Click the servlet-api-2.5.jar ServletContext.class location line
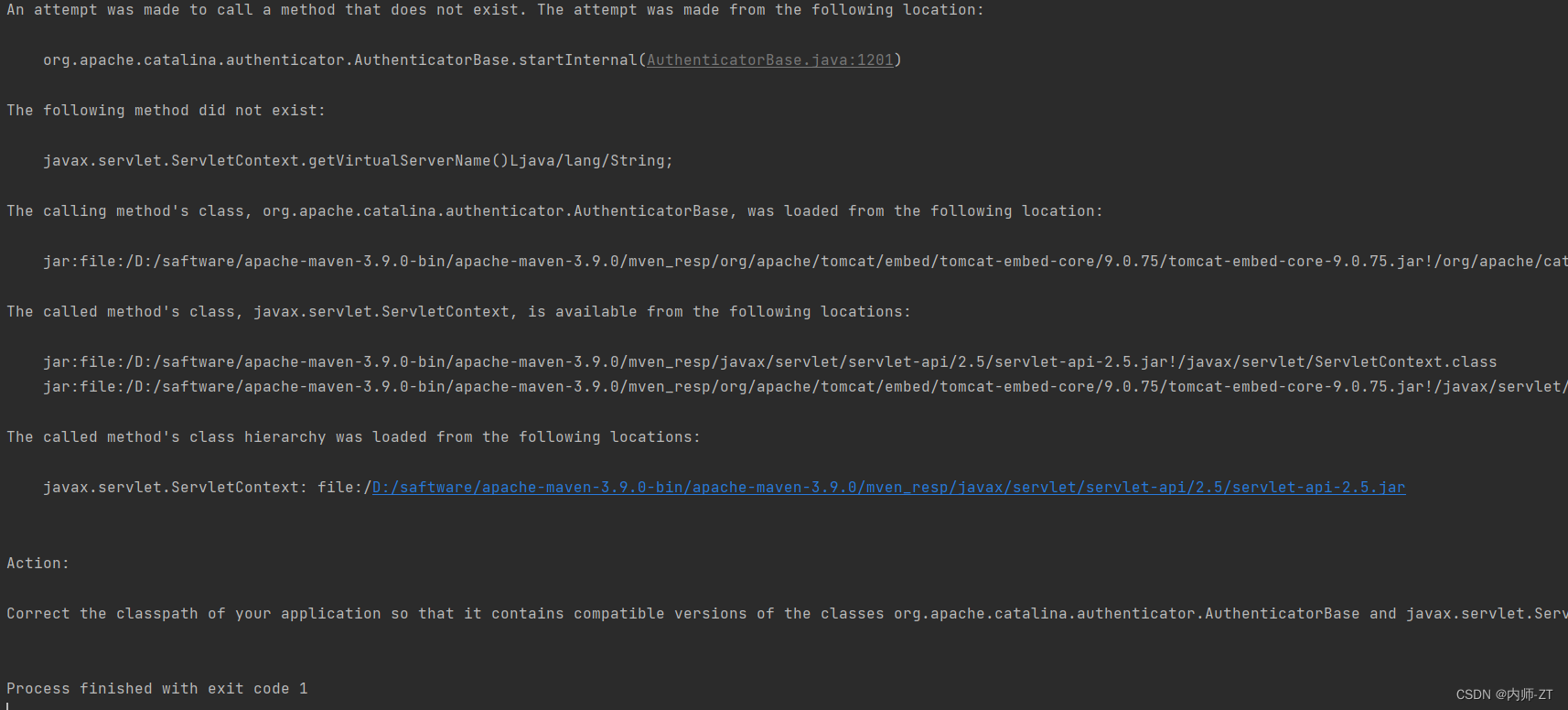Viewport: 1568px width, 710px height. click(x=769, y=362)
